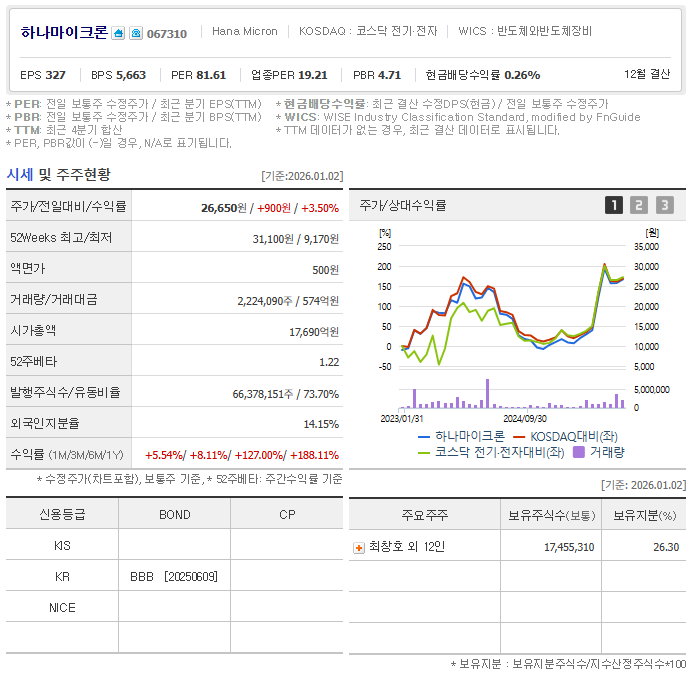Click the 시가총액 17,690억원 value
This screenshot has height=684, width=692.
click(314, 332)
